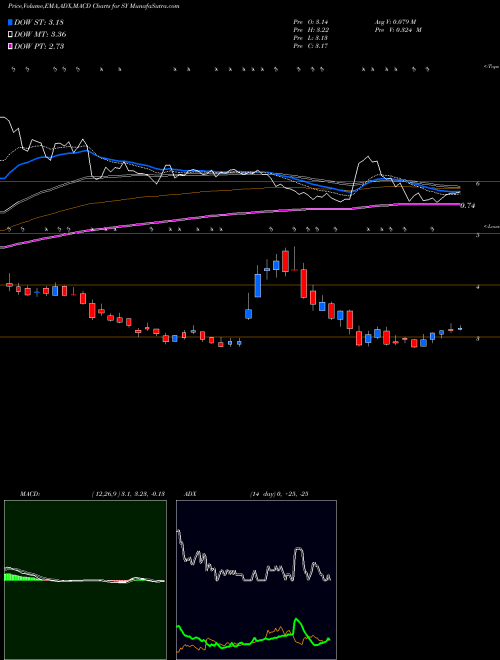This screenshot has width=500, height=660.
Task: Click the green ADX spike peak
Action: [297, 619]
